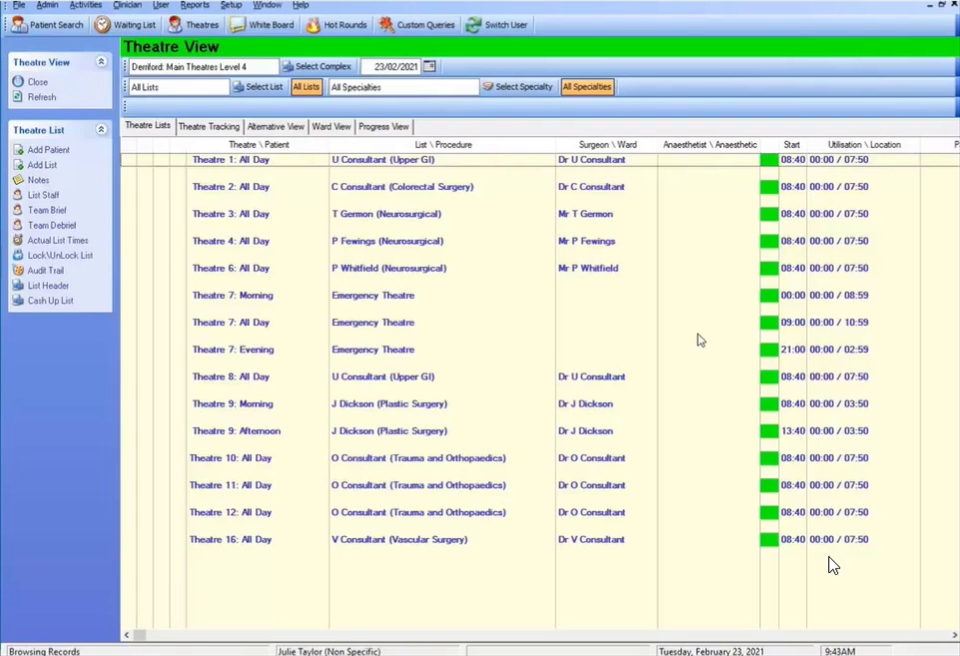Open the Audit Trail
The width and height of the screenshot is (960, 656).
click(38, 270)
